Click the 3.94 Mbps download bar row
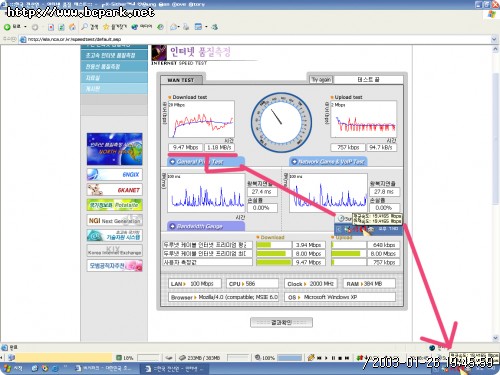 (243, 245)
